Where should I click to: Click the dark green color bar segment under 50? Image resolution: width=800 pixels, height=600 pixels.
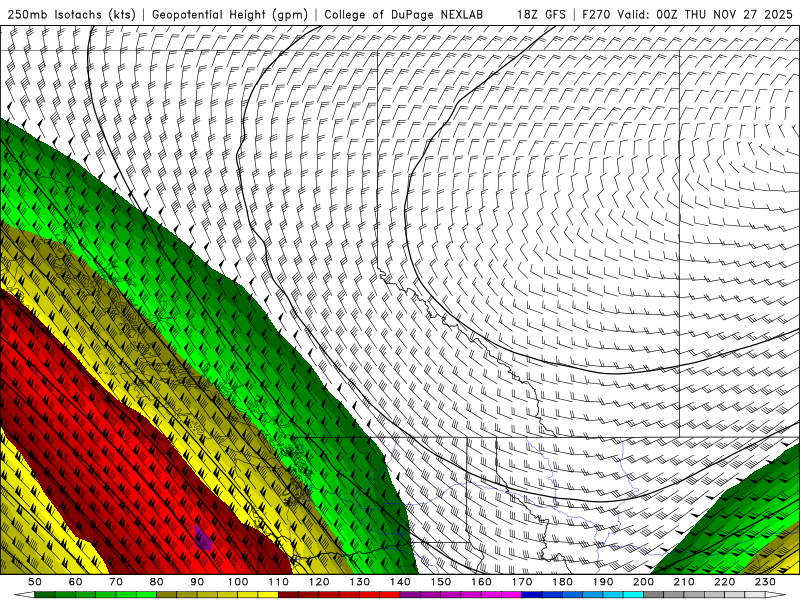tap(45, 595)
